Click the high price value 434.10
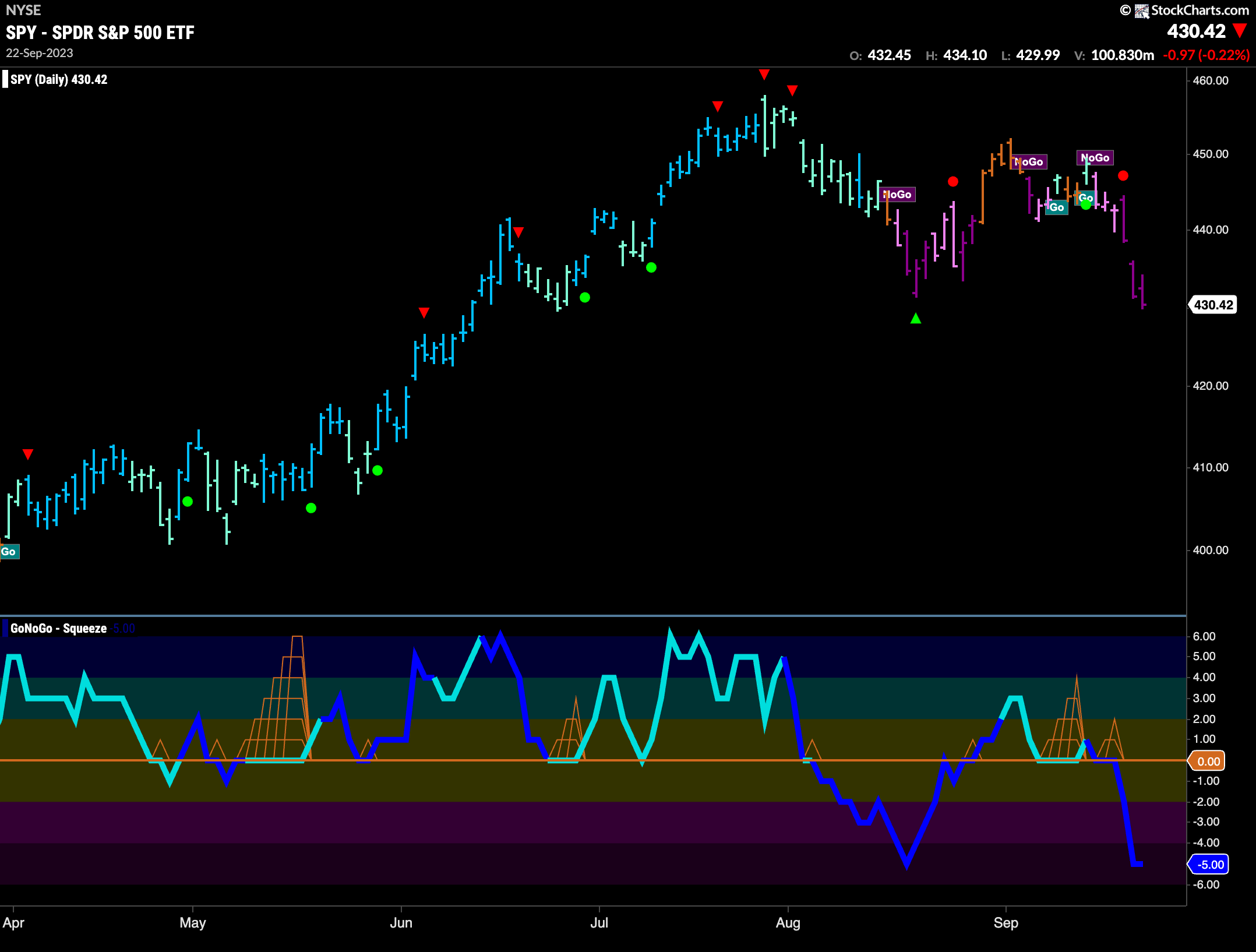1256x952 pixels. pyautogui.click(x=965, y=55)
